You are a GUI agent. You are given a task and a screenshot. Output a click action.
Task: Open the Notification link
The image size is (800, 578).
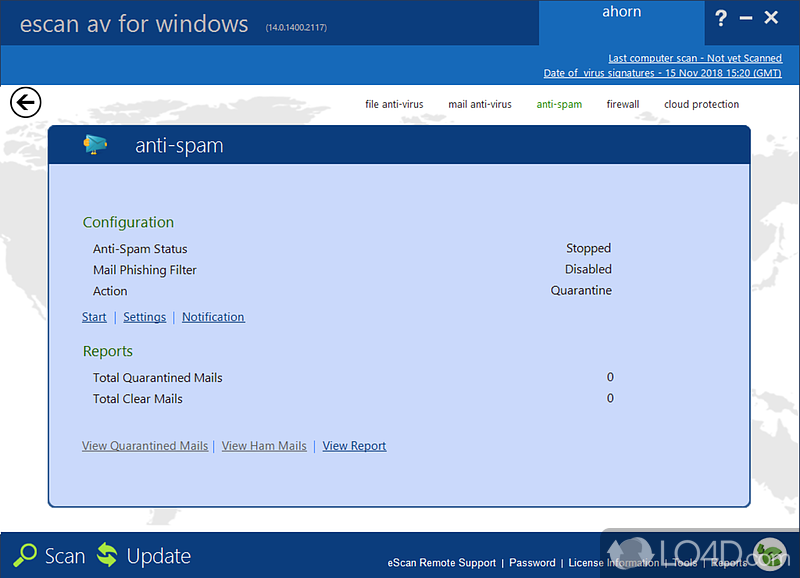(x=213, y=317)
